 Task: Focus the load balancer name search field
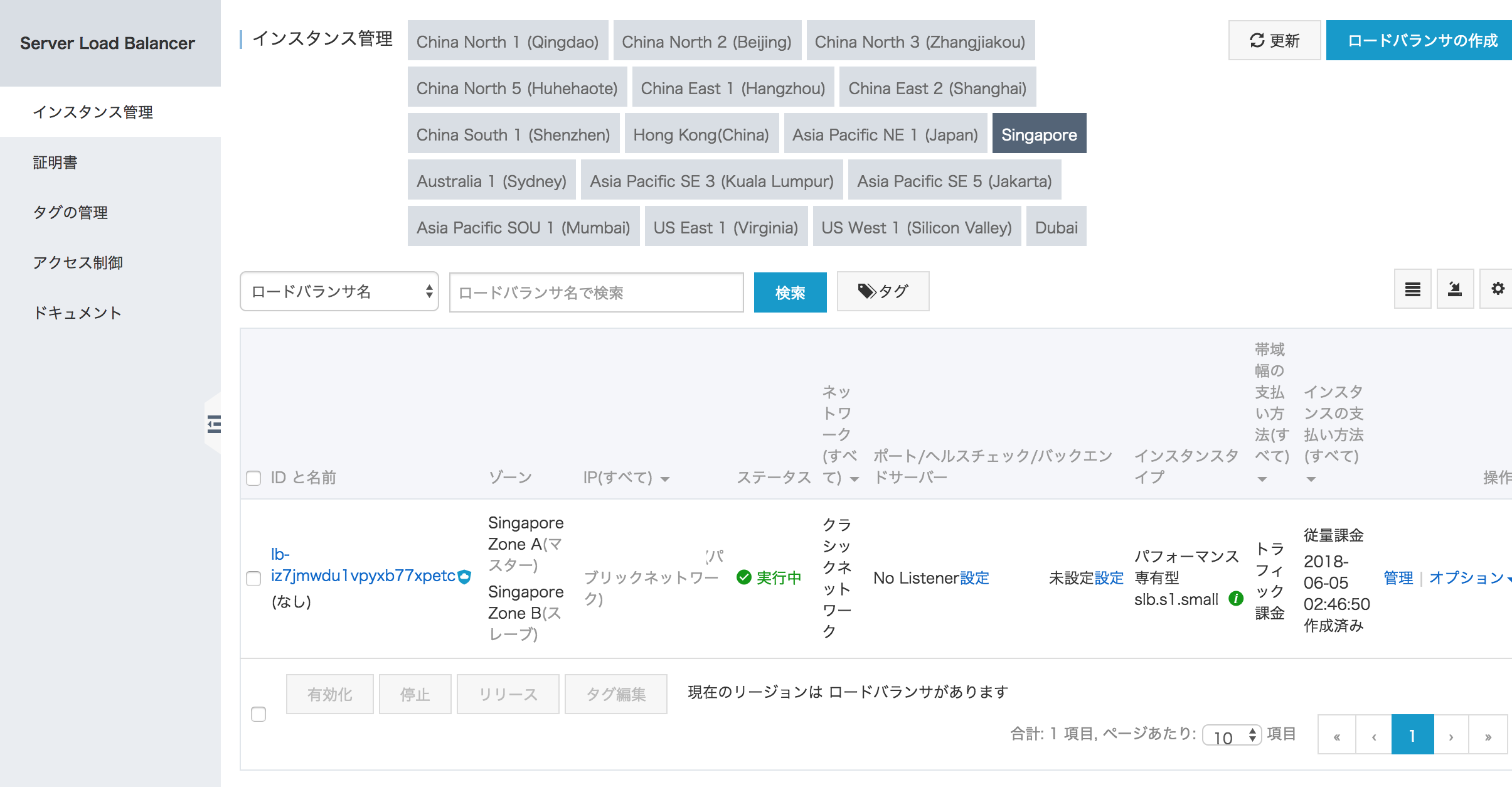click(597, 292)
